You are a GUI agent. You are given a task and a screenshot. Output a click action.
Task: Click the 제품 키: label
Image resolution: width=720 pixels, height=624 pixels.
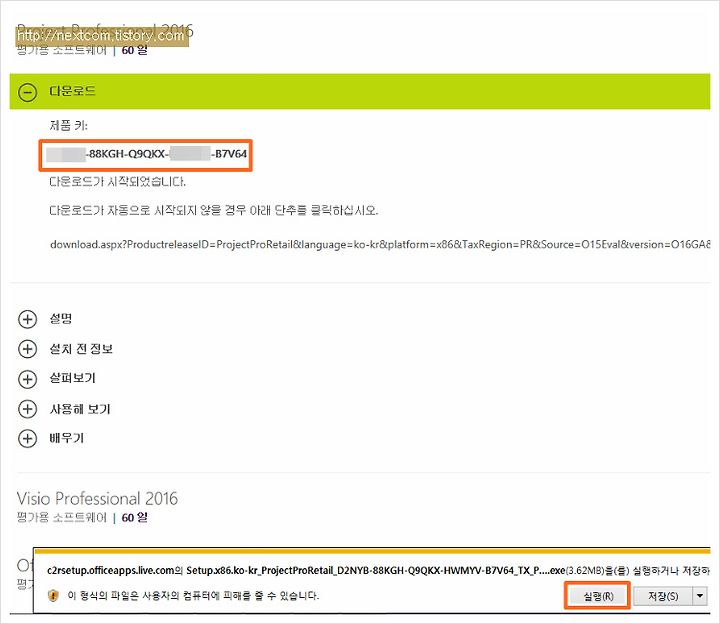click(x=68, y=125)
